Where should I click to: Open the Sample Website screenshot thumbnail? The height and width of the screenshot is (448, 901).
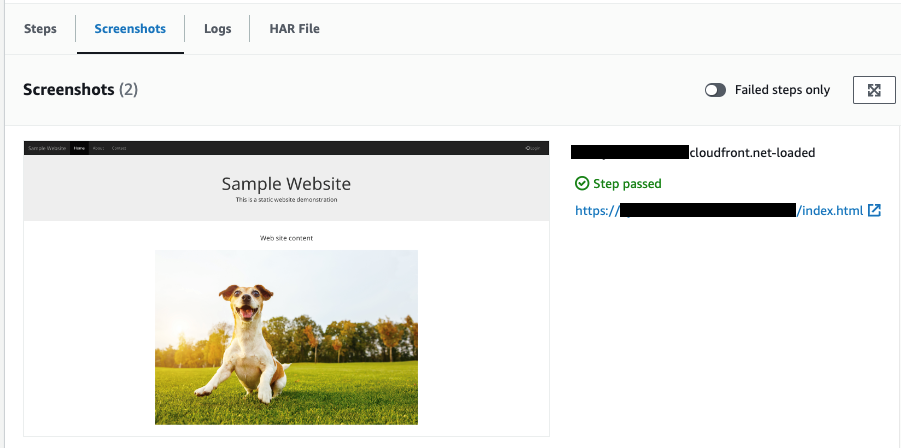[x=286, y=288]
